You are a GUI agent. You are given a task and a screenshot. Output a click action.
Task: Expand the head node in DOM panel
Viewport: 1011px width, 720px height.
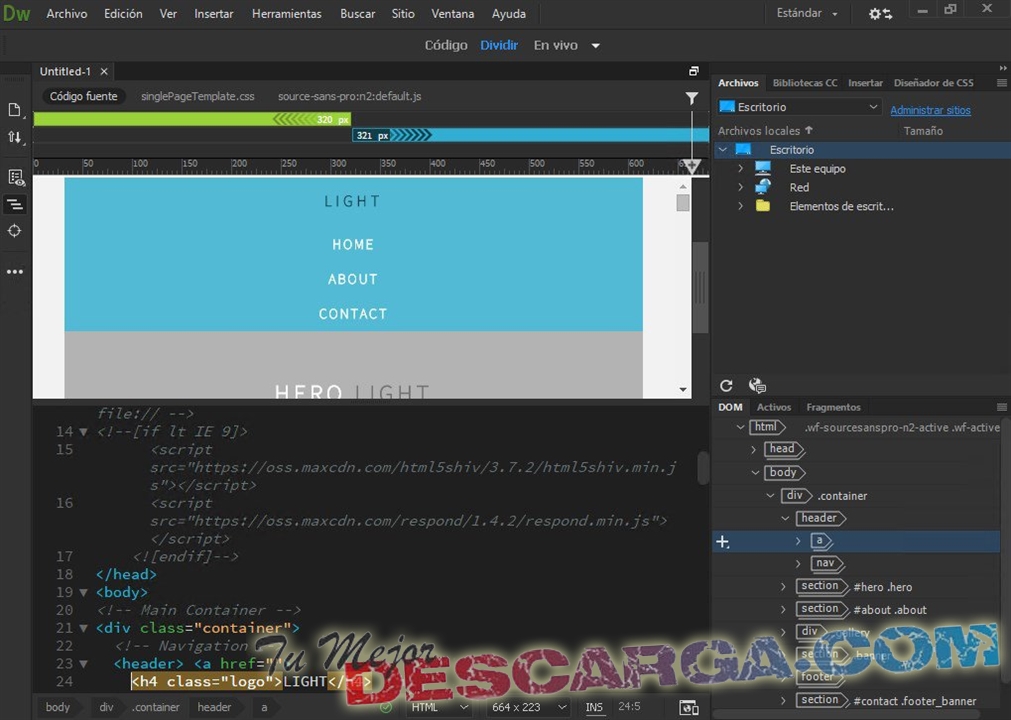754,449
